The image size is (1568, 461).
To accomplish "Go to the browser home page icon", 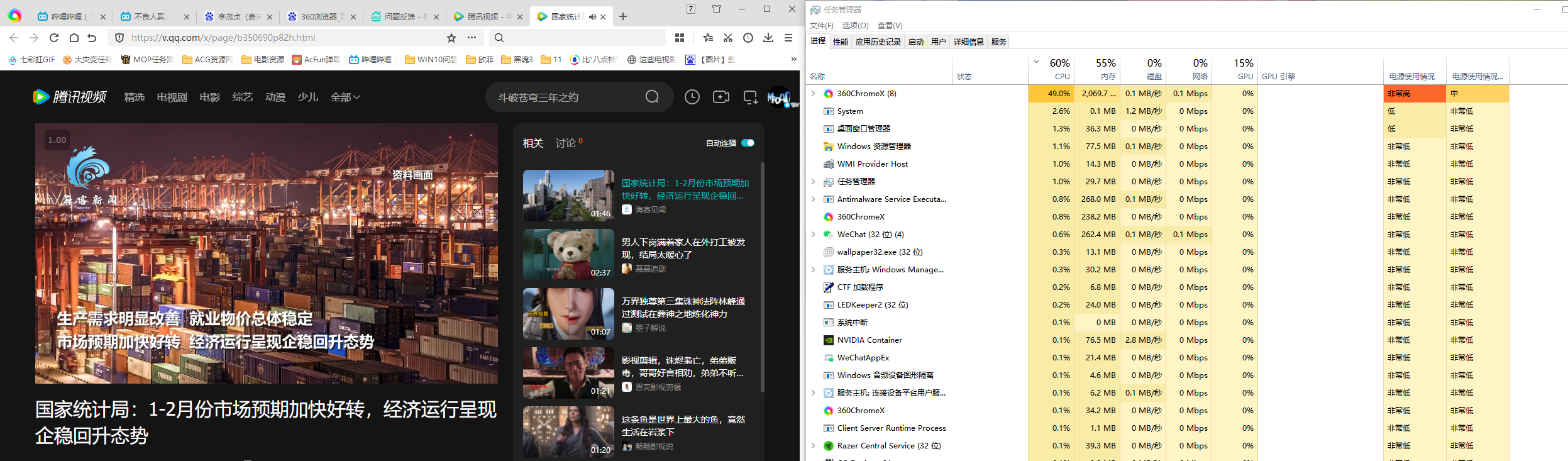I will coord(74,38).
